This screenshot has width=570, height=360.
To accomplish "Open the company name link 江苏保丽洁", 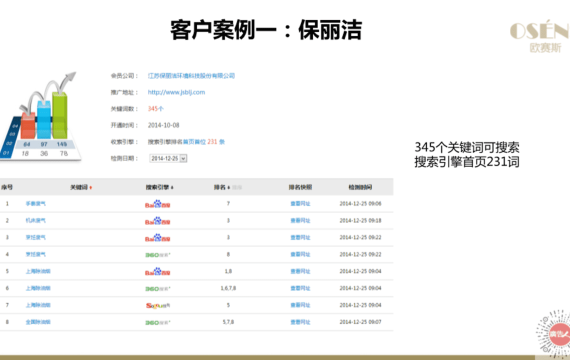I will [x=191, y=76].
